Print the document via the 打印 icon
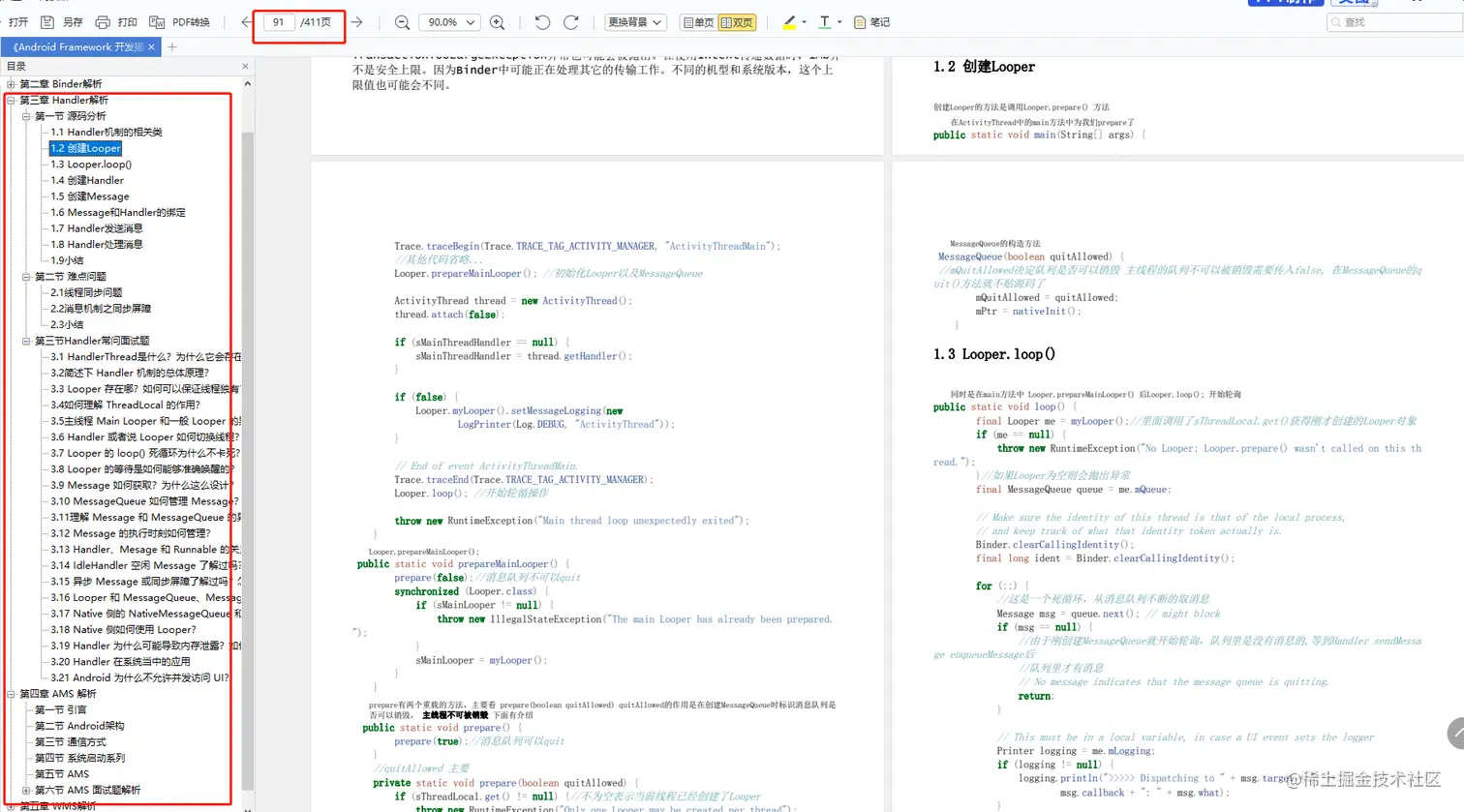This screenshot has height=812, width=1464. [103, 21]
